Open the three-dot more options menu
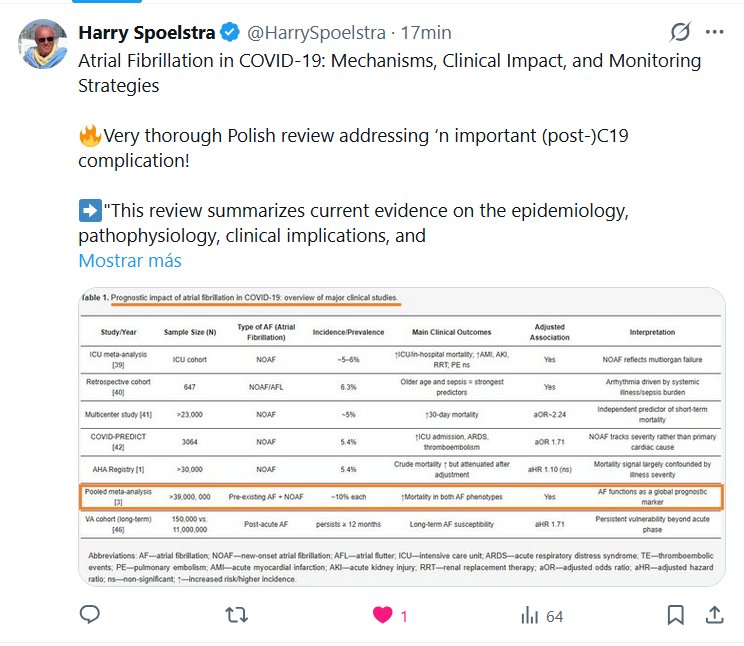 [x=714, y=32]
